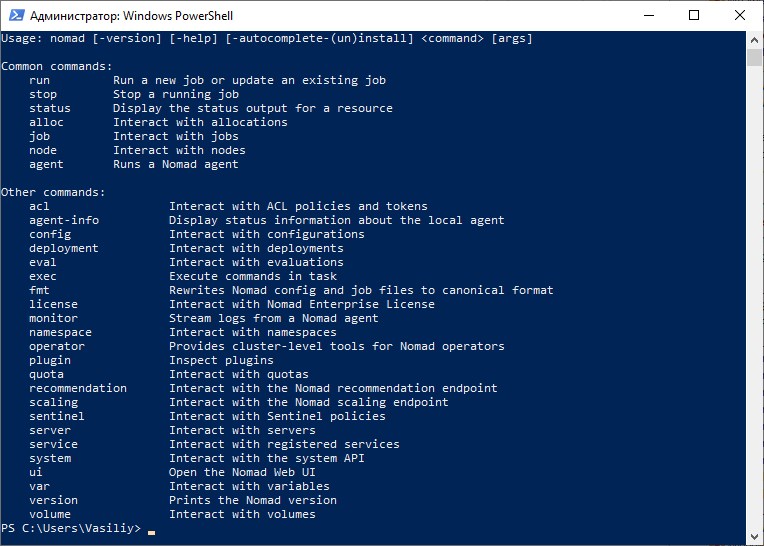Click the "ui" command name
This screenshot has width=764, height=546.
click(x=36, y=472)
